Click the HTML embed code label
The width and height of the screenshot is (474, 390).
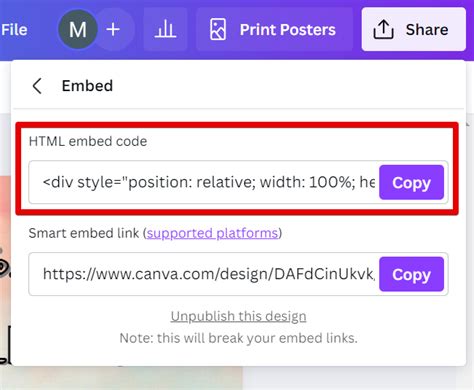[x=88, y=141]
